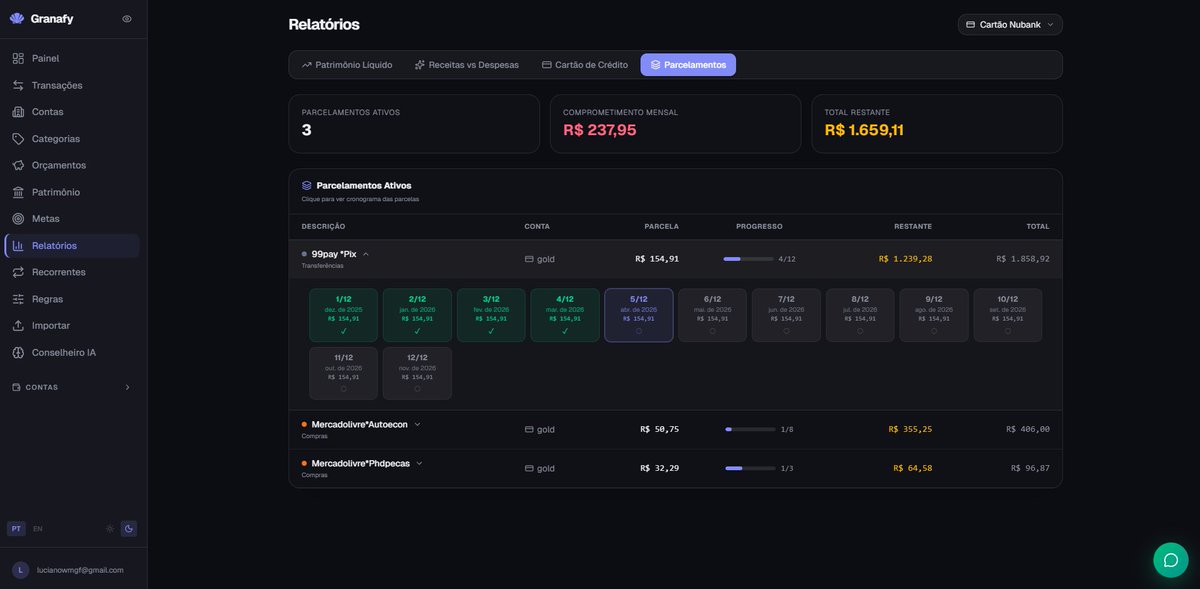Open Patrimônio from sidebar

[x=72, y=192]
